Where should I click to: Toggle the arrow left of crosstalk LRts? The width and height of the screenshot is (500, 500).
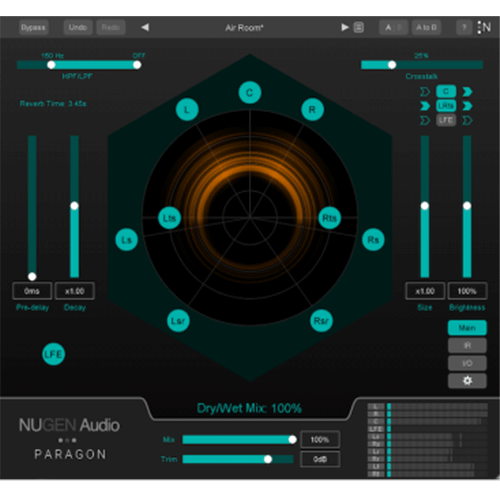point(425,106)
